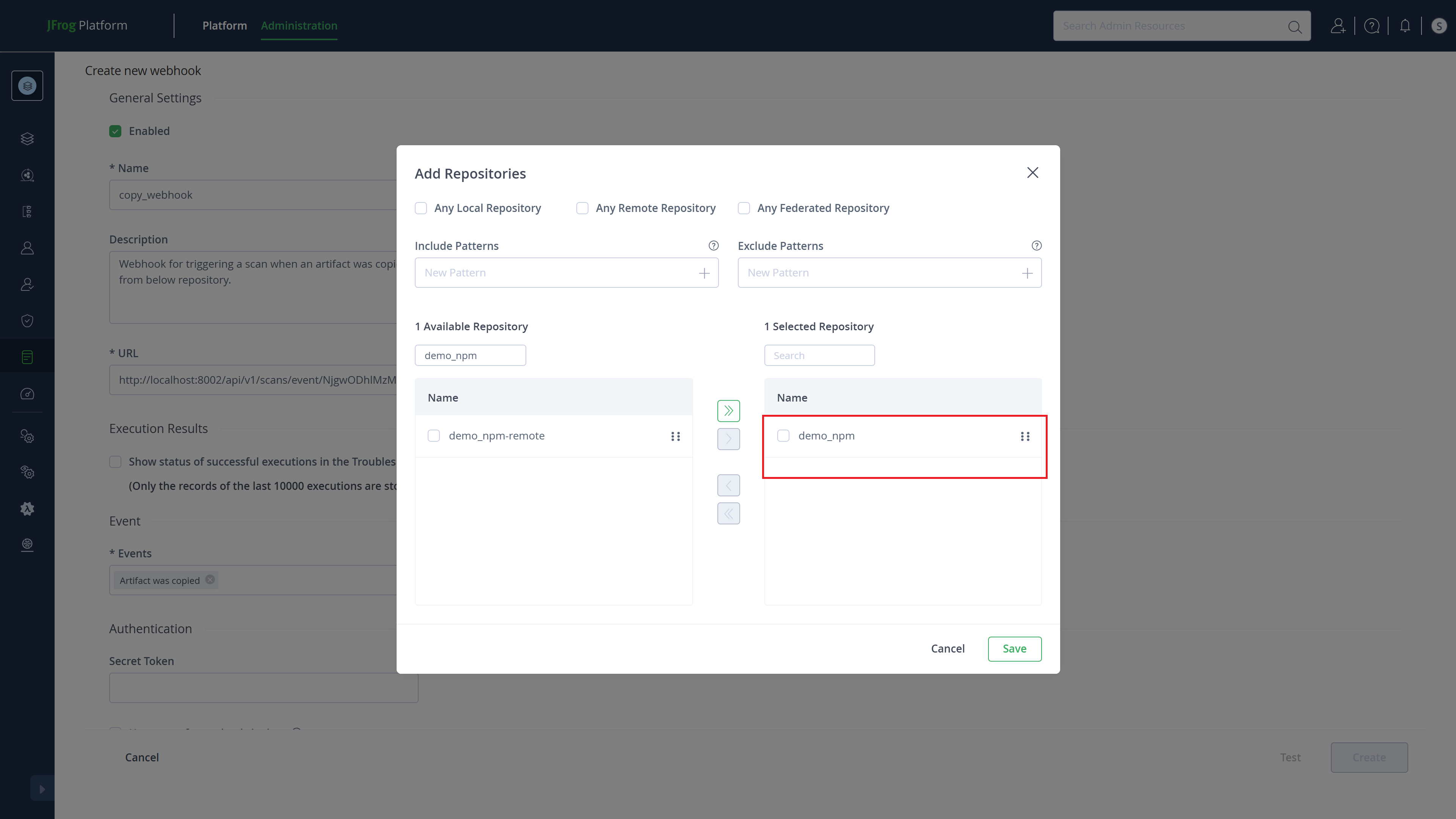The image size is (1456, 819).
Task: Select the demo_npm-remote checkbox
Action: (433, 436)
